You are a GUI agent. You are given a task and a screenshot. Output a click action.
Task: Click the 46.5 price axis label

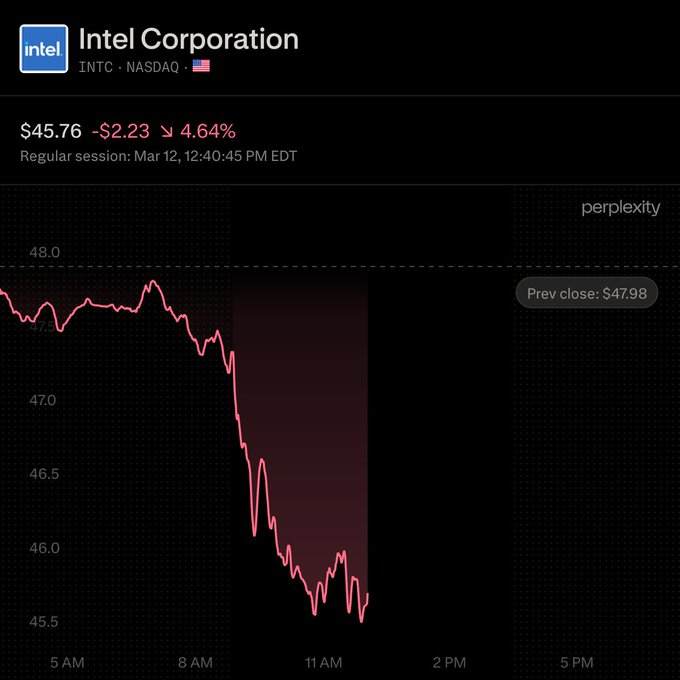43,474
